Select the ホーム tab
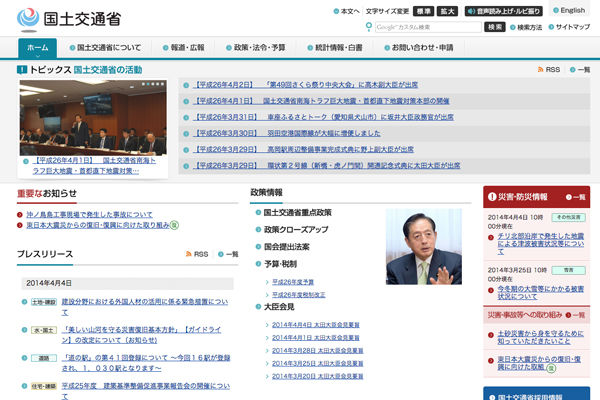Screen dimensions: 600x400 click(x=38, y=48)
